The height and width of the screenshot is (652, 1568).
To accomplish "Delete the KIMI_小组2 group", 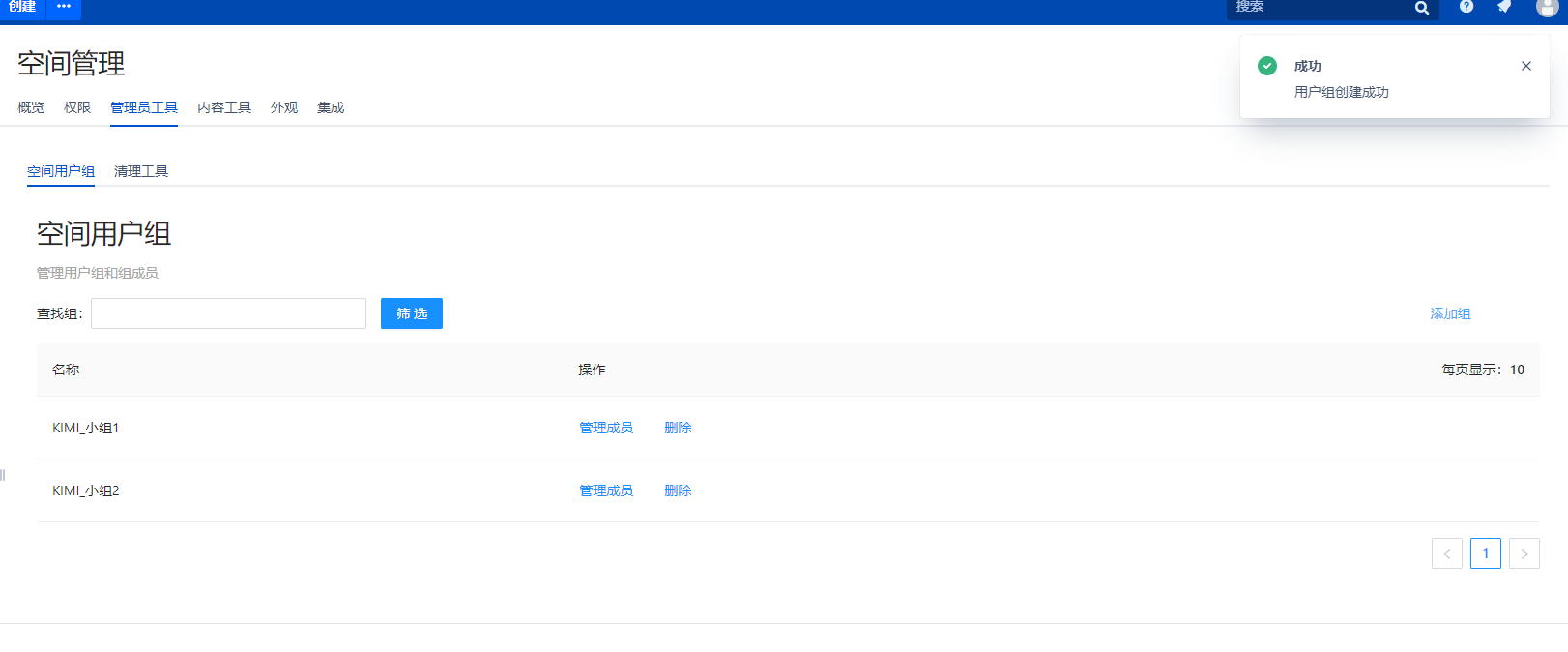I will (678, 490).
